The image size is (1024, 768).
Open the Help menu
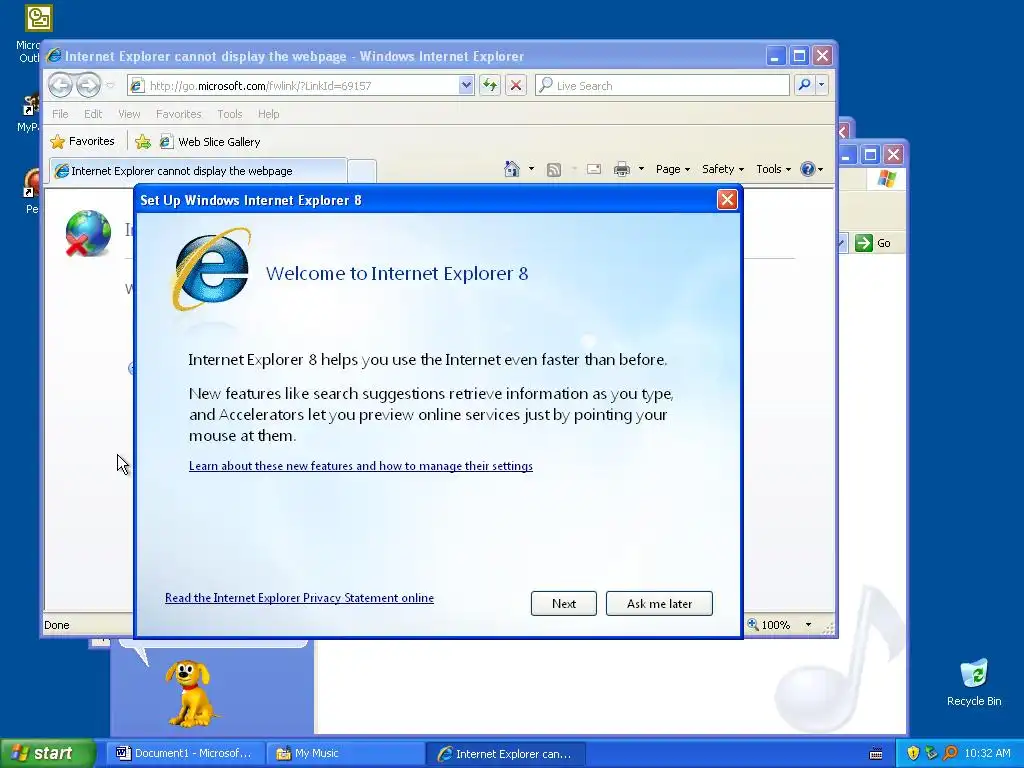point(268,114)
